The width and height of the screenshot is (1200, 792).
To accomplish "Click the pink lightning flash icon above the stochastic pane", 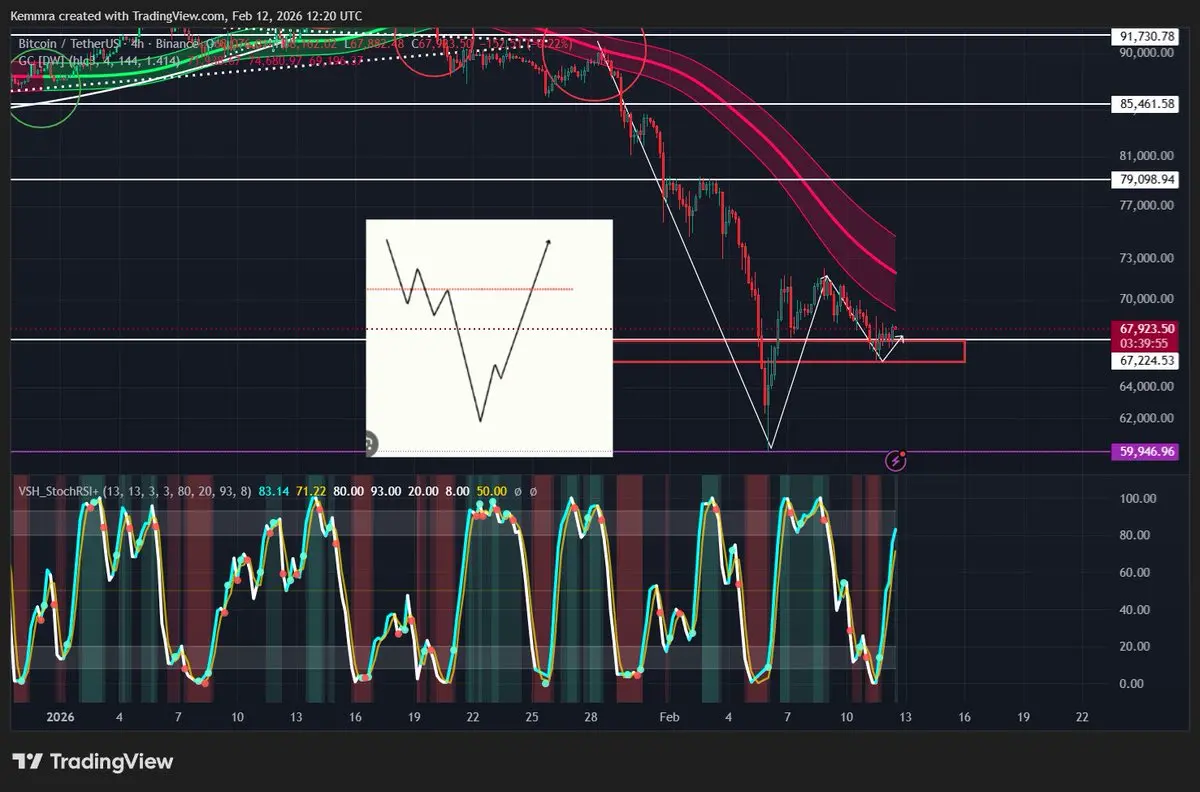I will [898, 460].
